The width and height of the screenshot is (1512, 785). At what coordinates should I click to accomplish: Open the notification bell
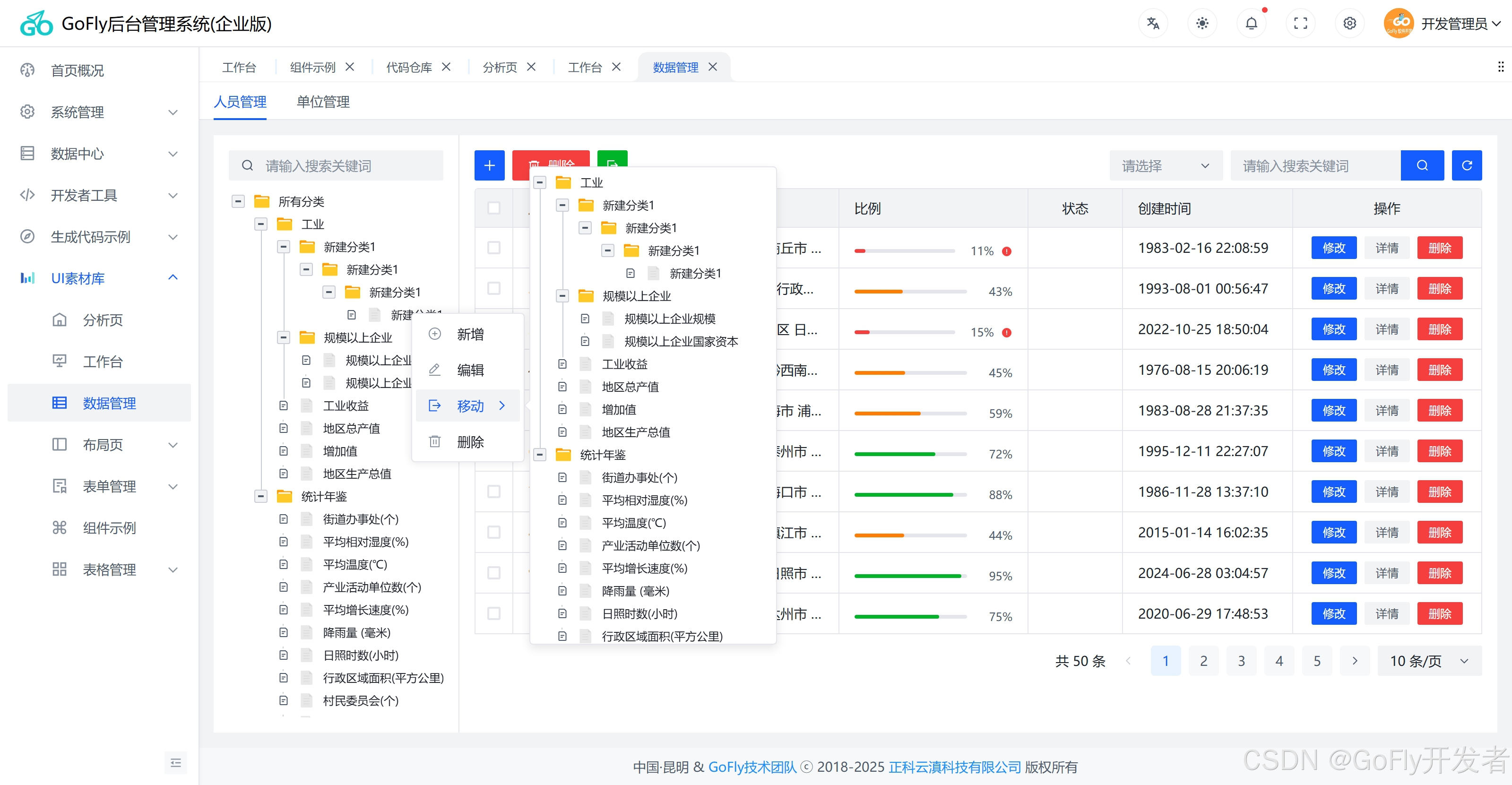coord(1252,24)
